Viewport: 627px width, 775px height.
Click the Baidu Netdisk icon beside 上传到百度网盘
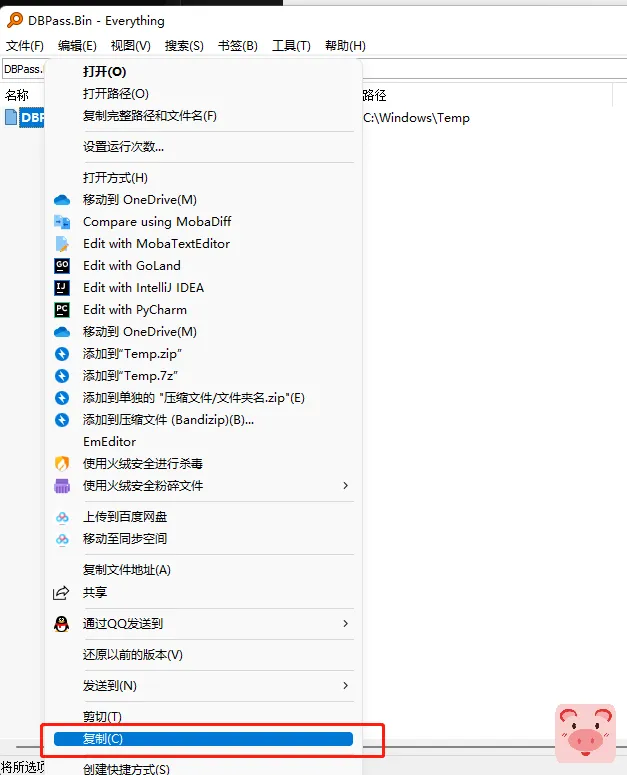[62, 517]
